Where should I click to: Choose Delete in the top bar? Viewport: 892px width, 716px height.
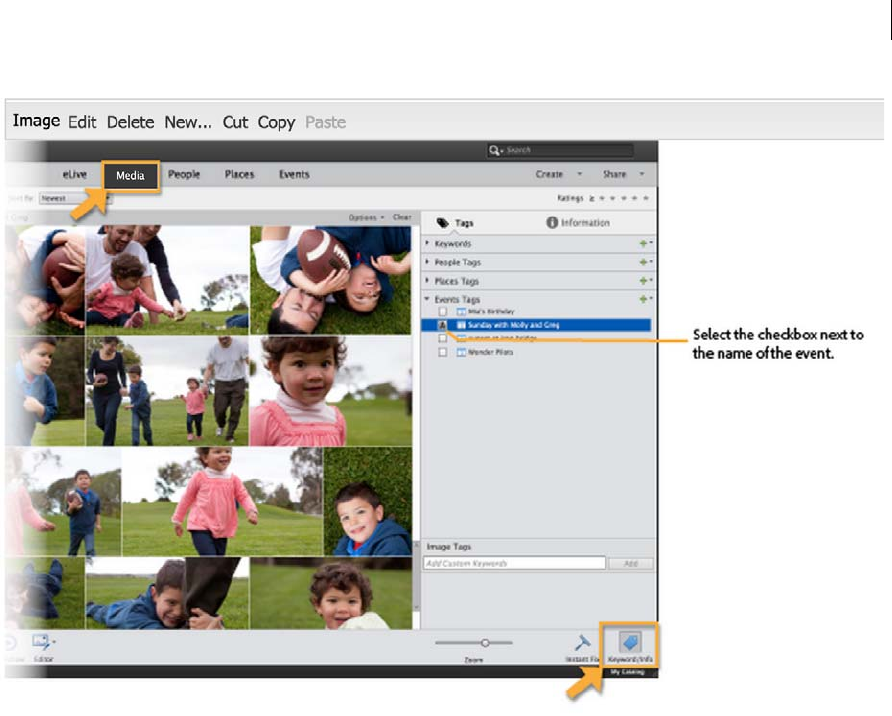click(x=130, y=122)
